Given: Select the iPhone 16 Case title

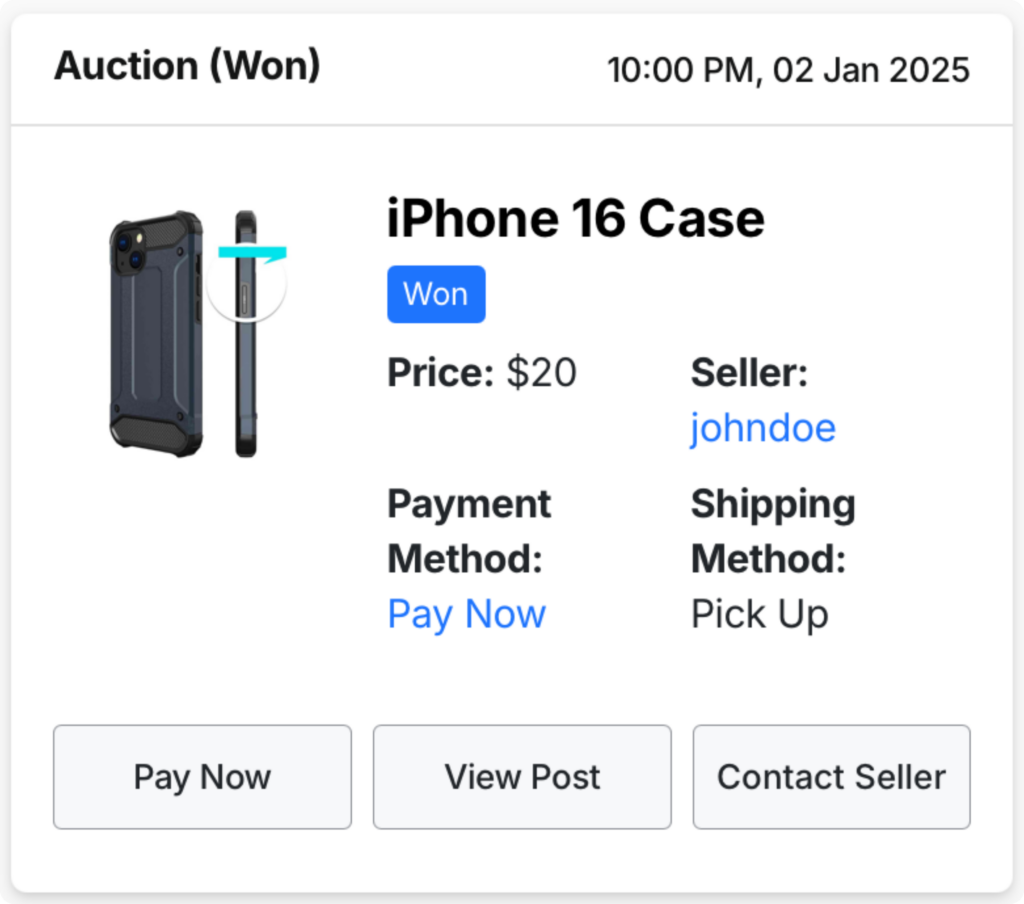Looking at the screenshot, I should pyautogui.click(x=575, y=218).
